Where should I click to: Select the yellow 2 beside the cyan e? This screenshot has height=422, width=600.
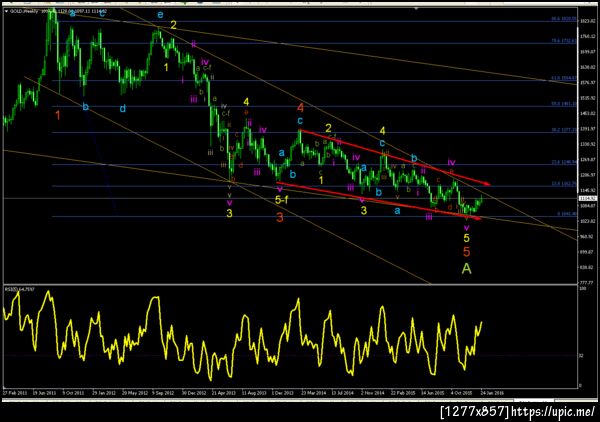(x=173, y=25)
